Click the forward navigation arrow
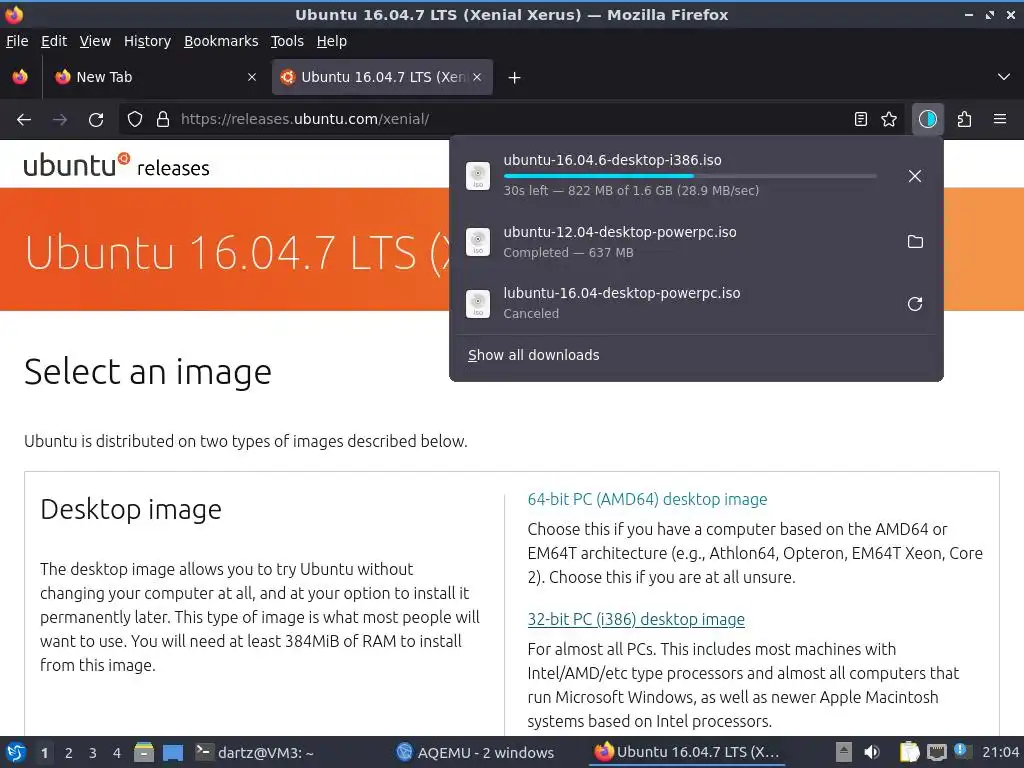Screen dimensions: 1024x768 pos(60,120)
